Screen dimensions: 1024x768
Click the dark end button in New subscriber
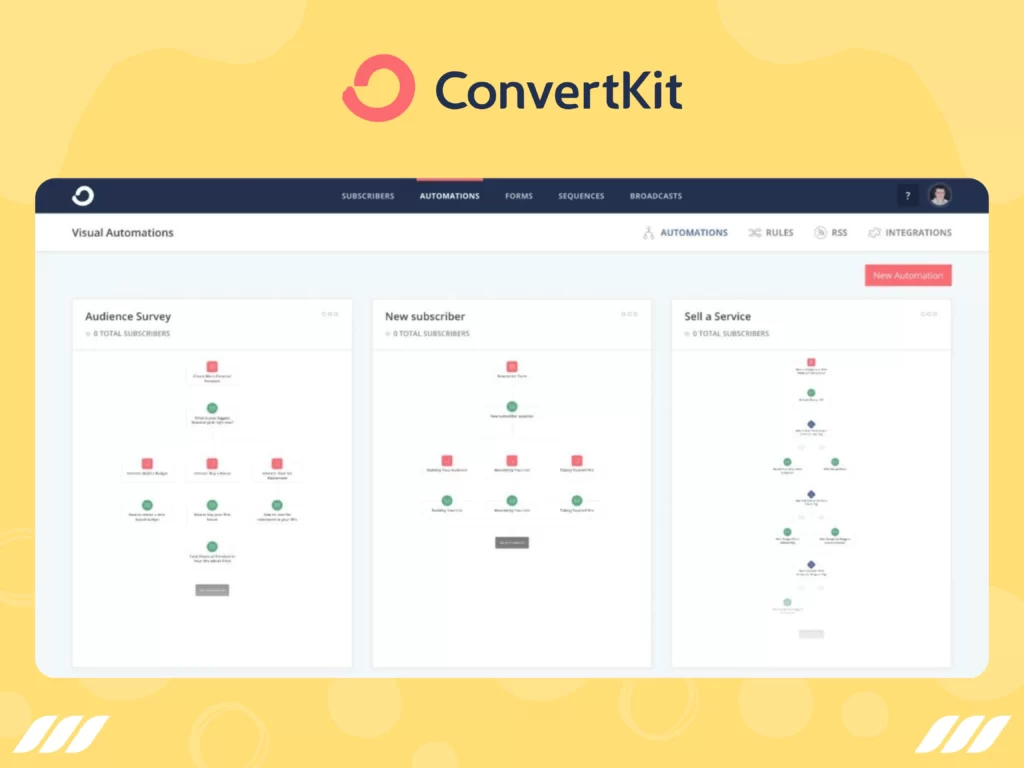512,543
